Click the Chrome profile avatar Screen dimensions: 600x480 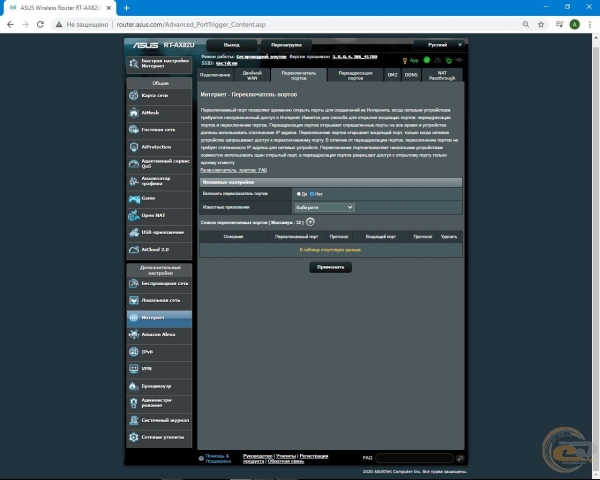574,24
